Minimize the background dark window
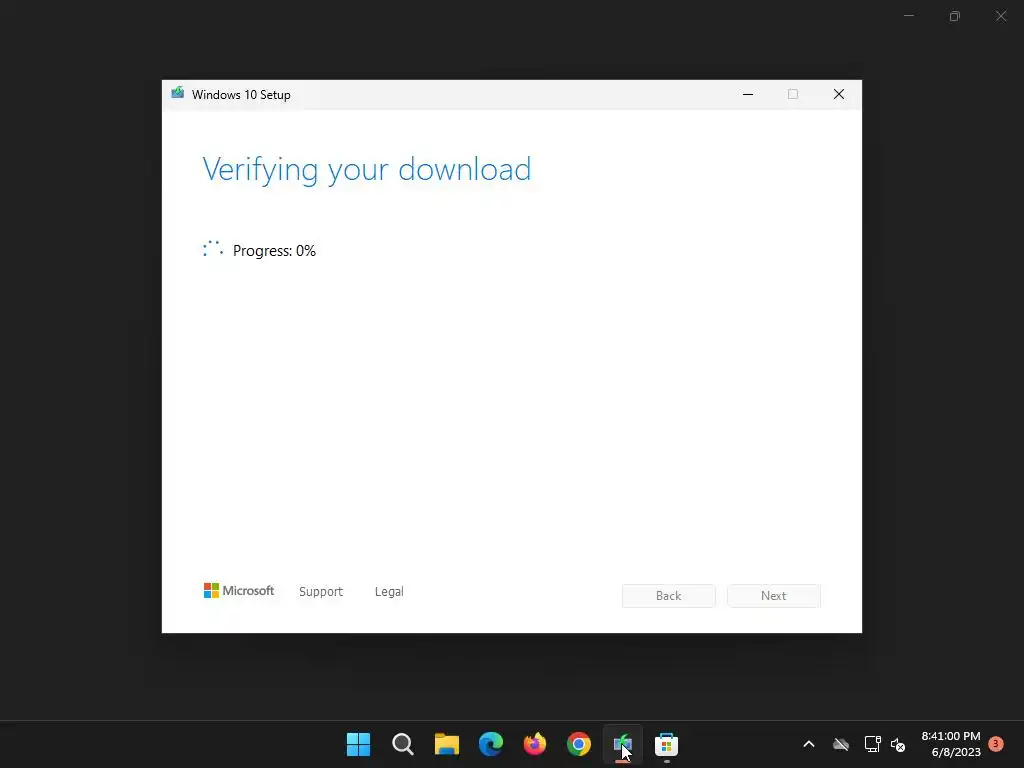 [908, 16]
